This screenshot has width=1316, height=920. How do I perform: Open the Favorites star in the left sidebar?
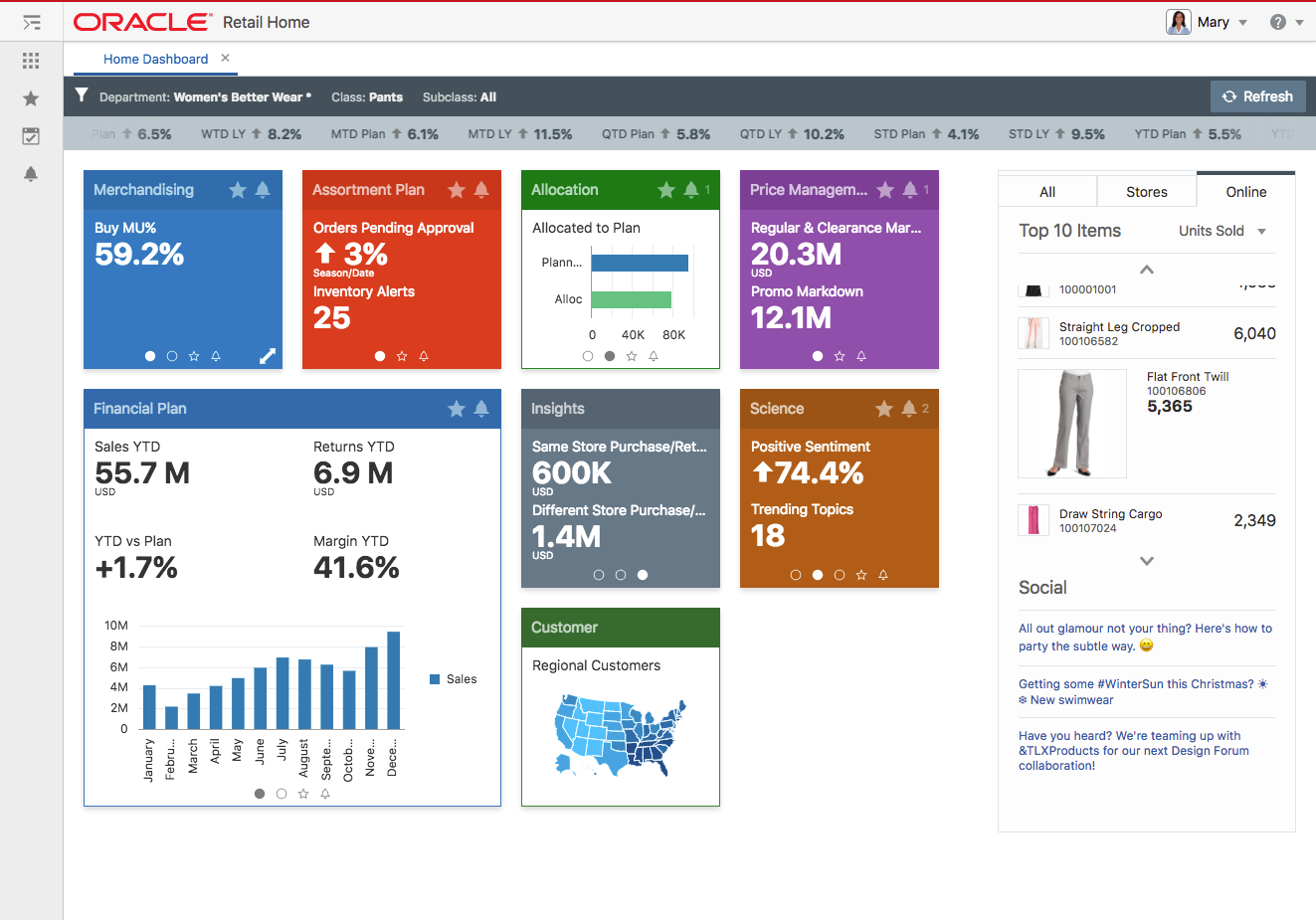click(x=30, y=97)
